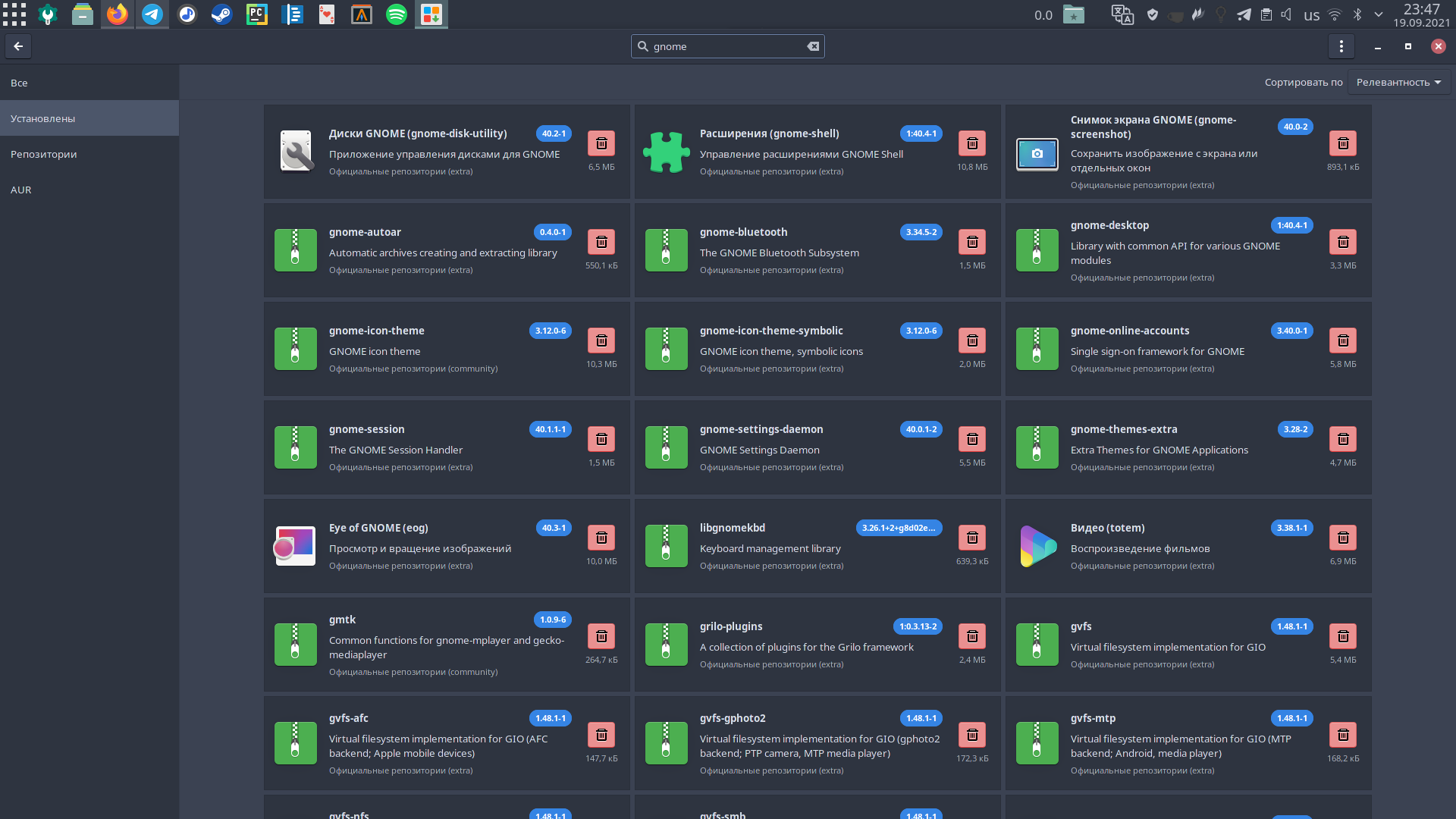
Task: Click the Eye of GNOME app icon
Action: click(295, 546)
